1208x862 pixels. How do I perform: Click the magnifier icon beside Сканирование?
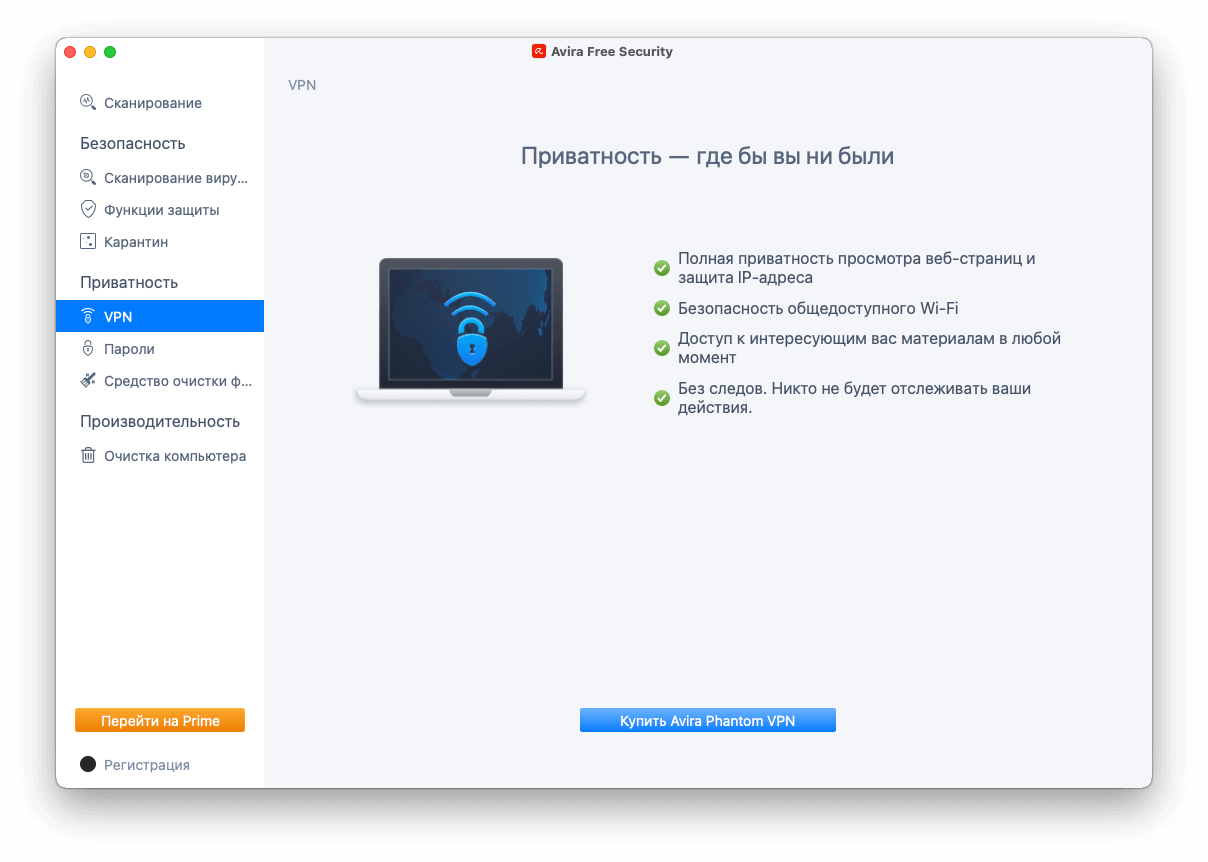(88, 102)
